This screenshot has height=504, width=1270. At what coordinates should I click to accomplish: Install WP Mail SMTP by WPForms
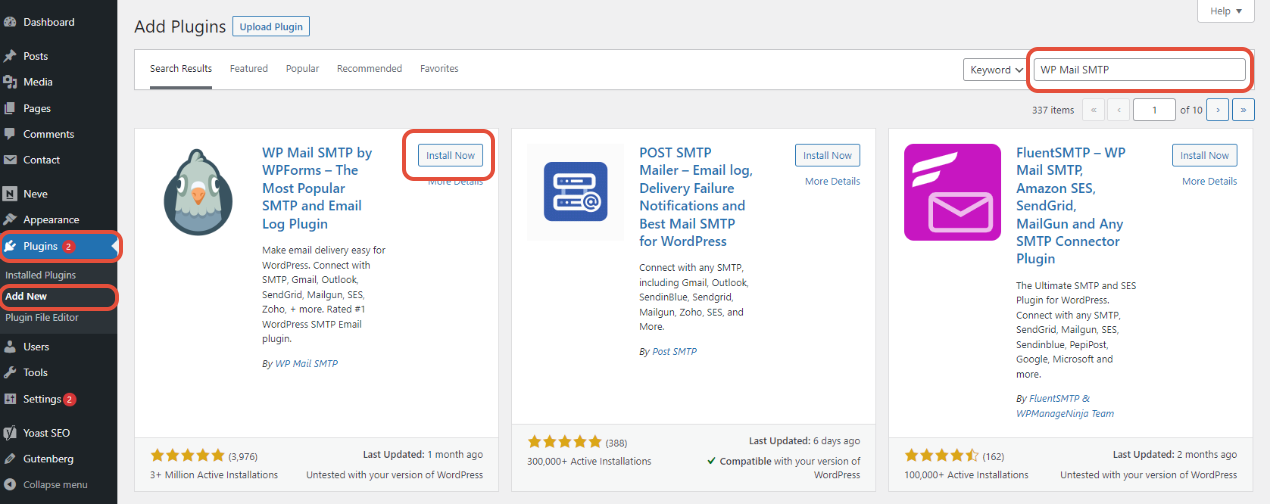(x=450, y=155)
